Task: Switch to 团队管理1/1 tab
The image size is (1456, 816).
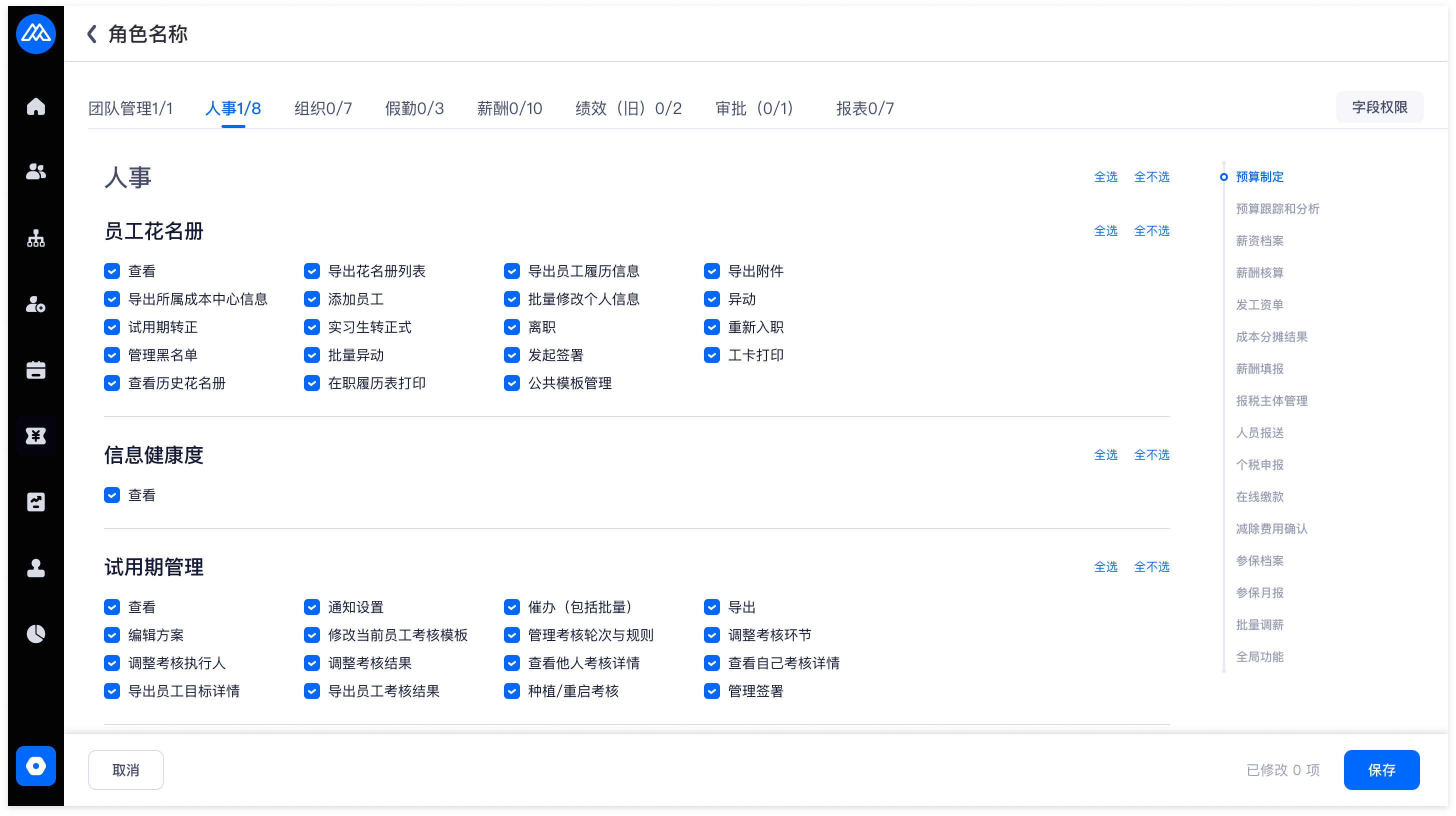Action: click(130, 108)
